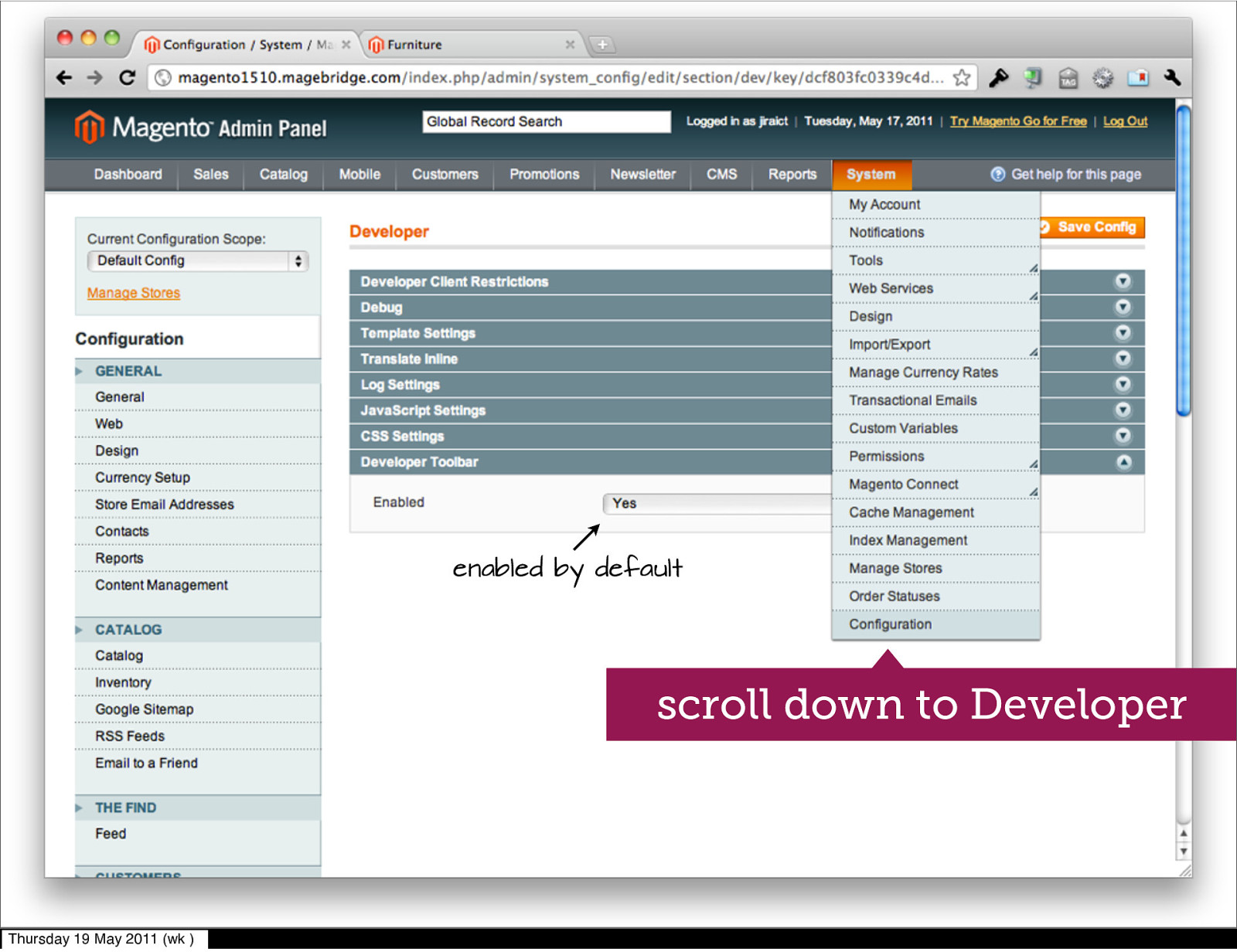Open the Sales menu
The height and width of the screenshot is (952, 1237).
(x=211, y=174)
